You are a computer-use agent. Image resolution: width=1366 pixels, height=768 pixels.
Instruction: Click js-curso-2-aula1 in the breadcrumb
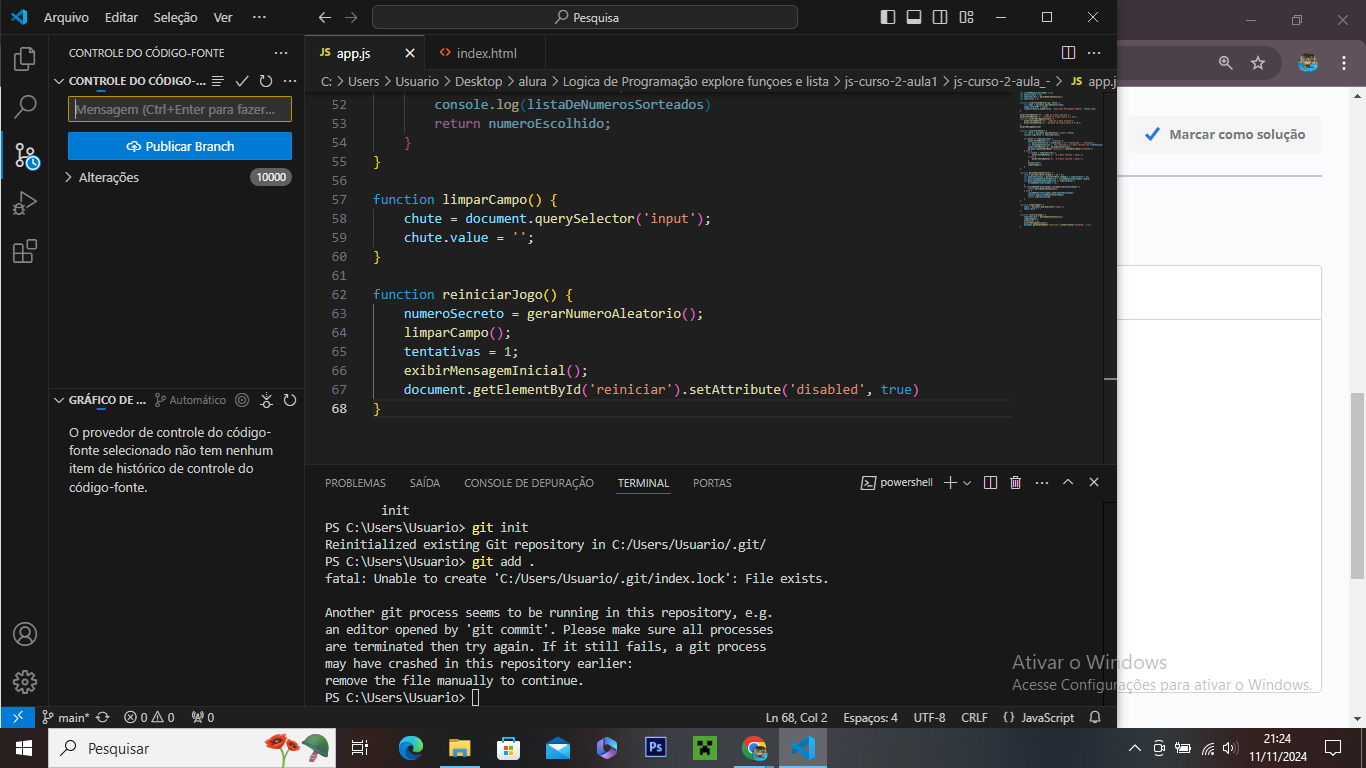click(x=890, y=81)
